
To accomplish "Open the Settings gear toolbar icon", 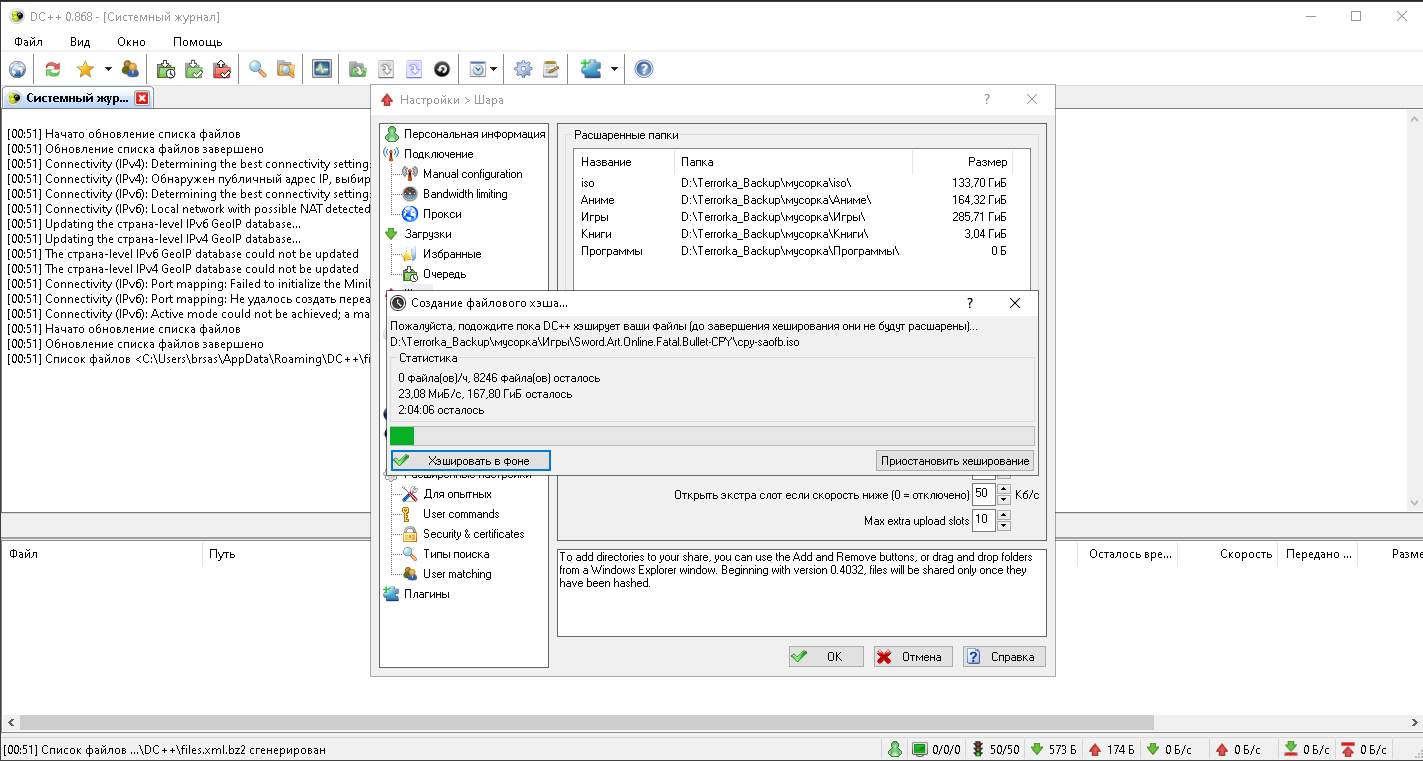I will point(522,69).
